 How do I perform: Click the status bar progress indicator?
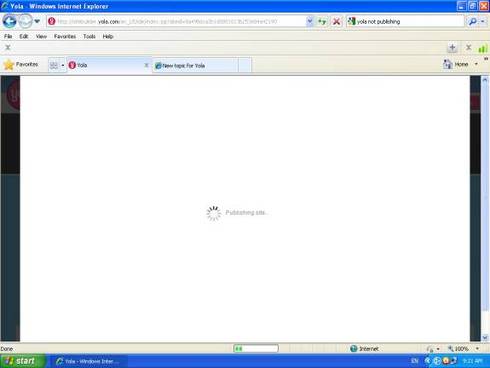click(x=256, y=349)
